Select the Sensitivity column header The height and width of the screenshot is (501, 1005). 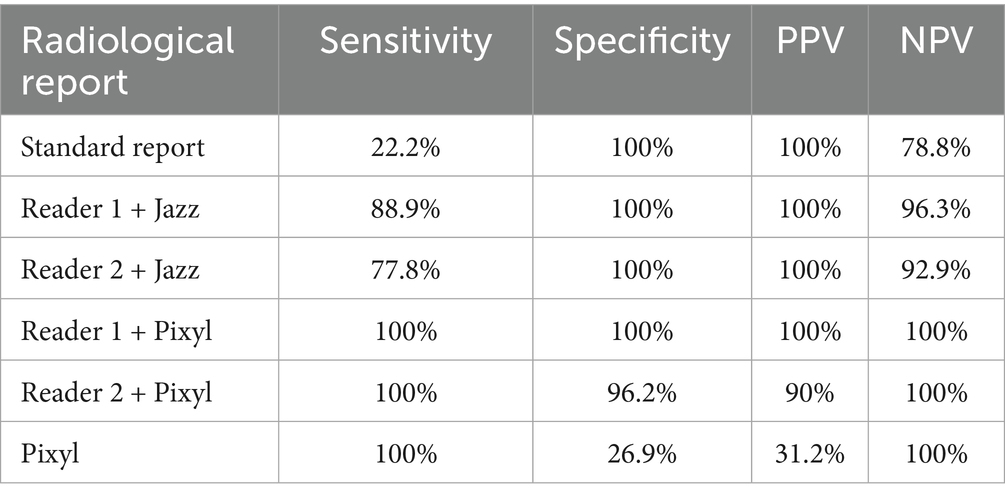(x=405, y=41)
